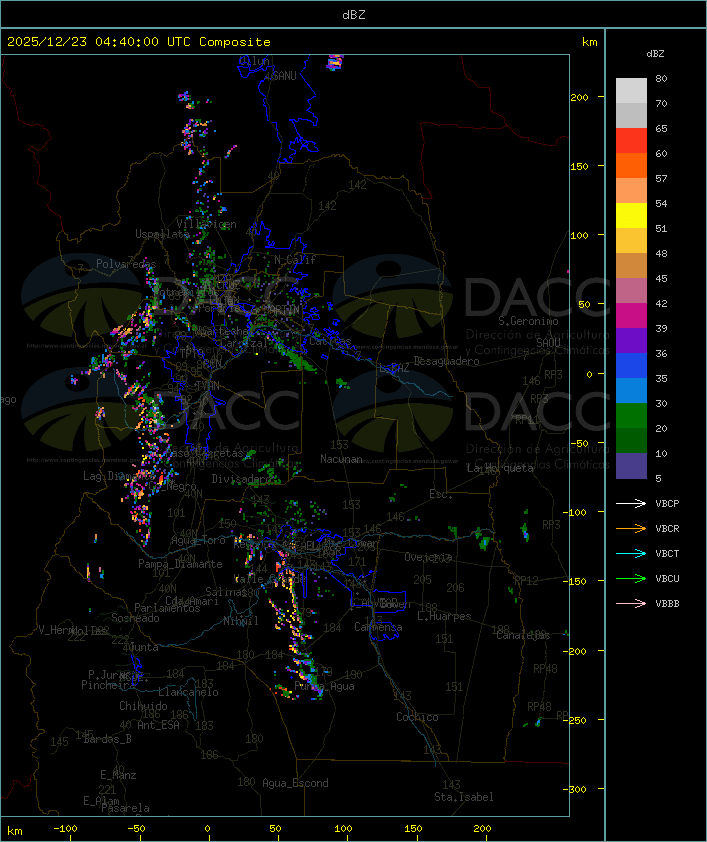
Task: Click the L.Huarpes map label
Action: click(x=444, y=616)
